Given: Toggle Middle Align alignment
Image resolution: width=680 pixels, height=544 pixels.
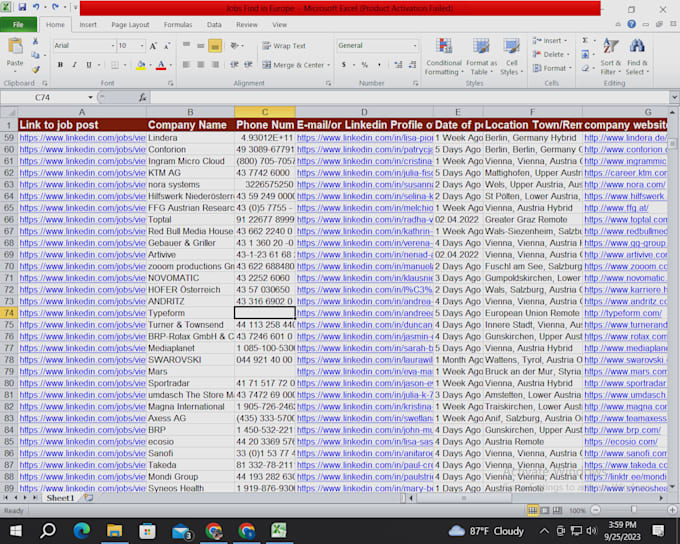Looking at the screenshot, I should (200, 45).
